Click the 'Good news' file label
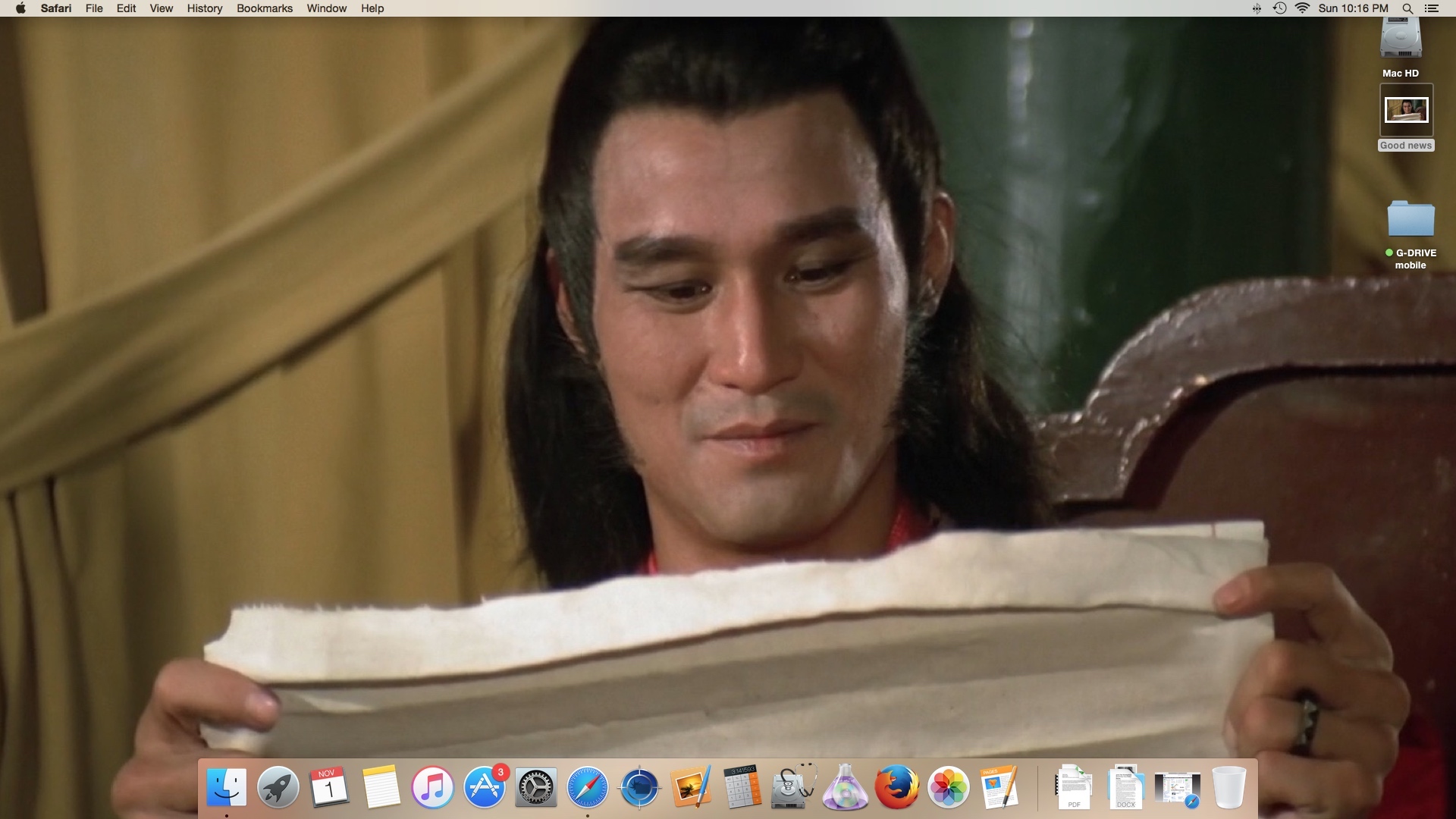Image resolution: width=1456 pixels, height=819 pixels. tap(1406, 146)
